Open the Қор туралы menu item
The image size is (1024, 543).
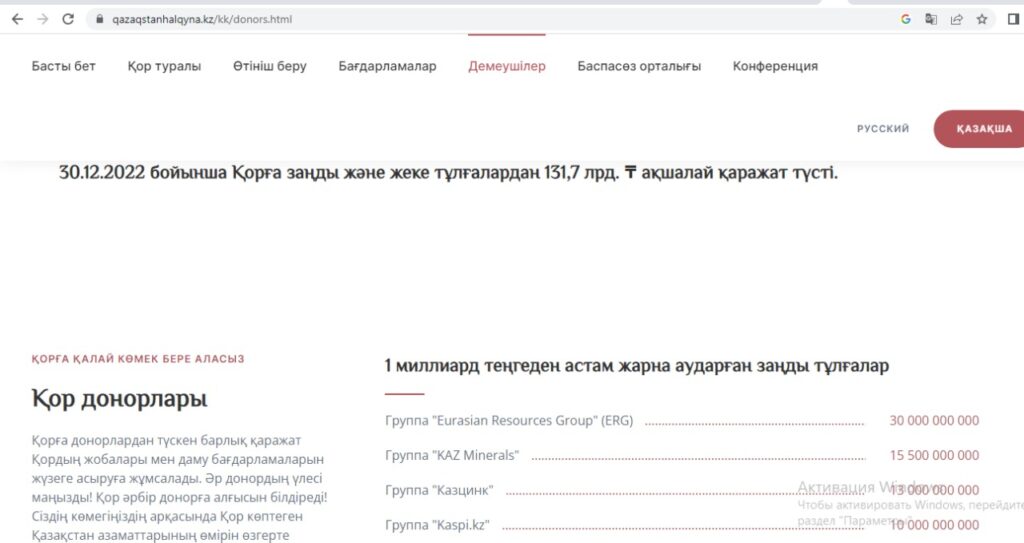165,66
